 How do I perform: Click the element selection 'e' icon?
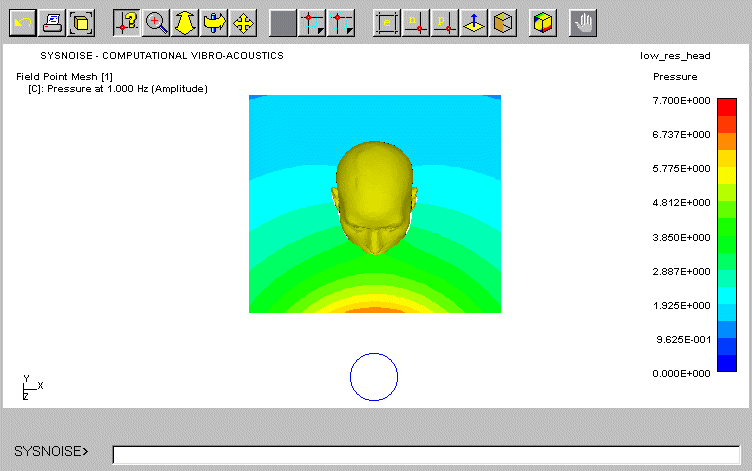tap(386, 21)
